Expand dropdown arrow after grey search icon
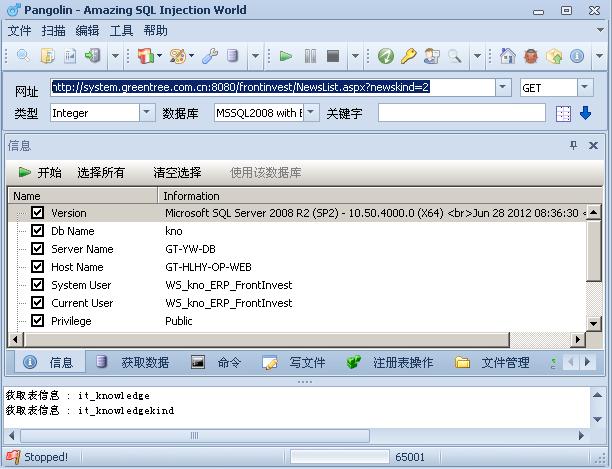This screenshot has height=469, width=612. [477, 56]
